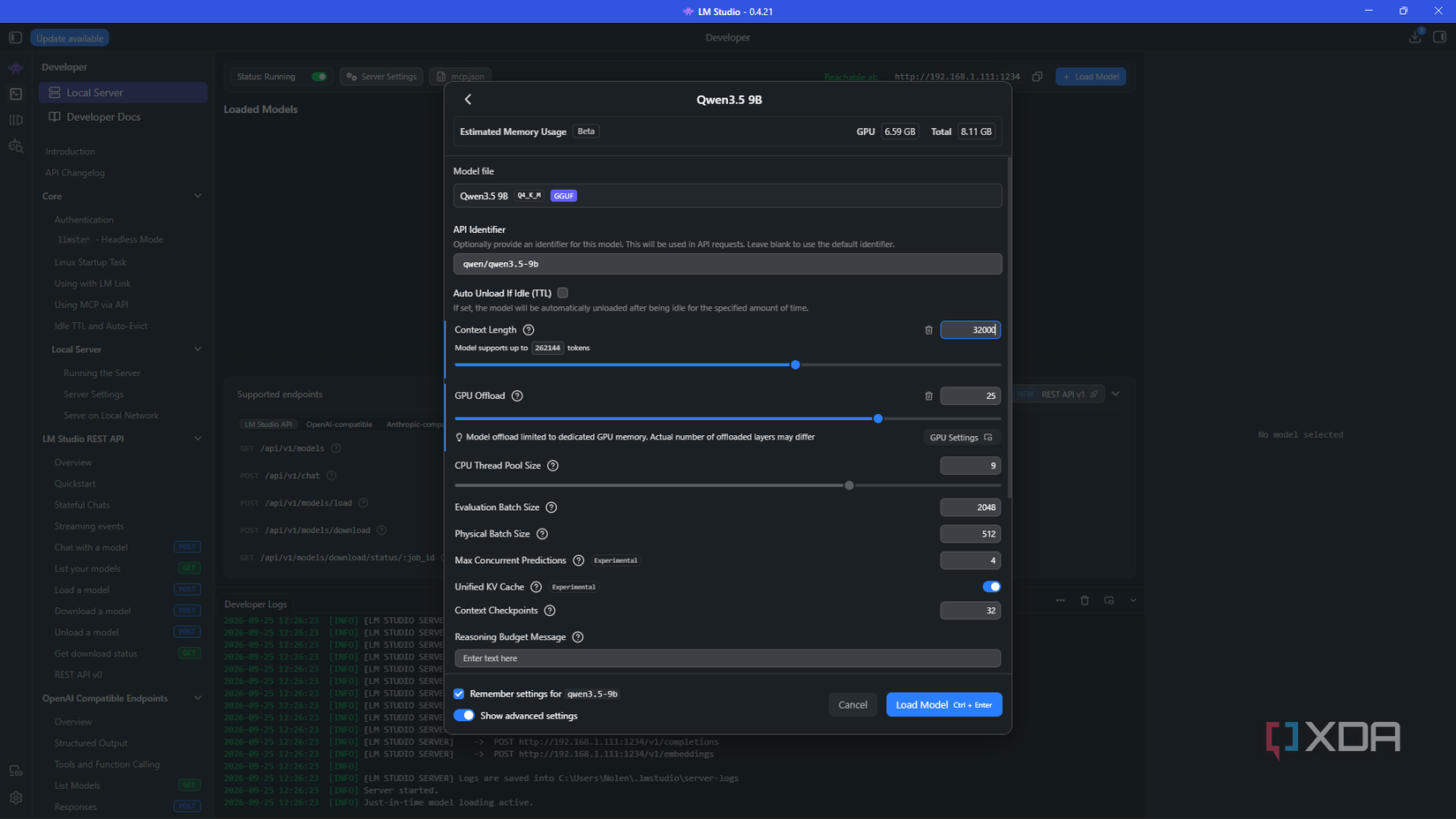Show help for Reasoning Budget Message
Image resolution: width=1456 pixels, height=819 pixels.
tap(578, 637)
